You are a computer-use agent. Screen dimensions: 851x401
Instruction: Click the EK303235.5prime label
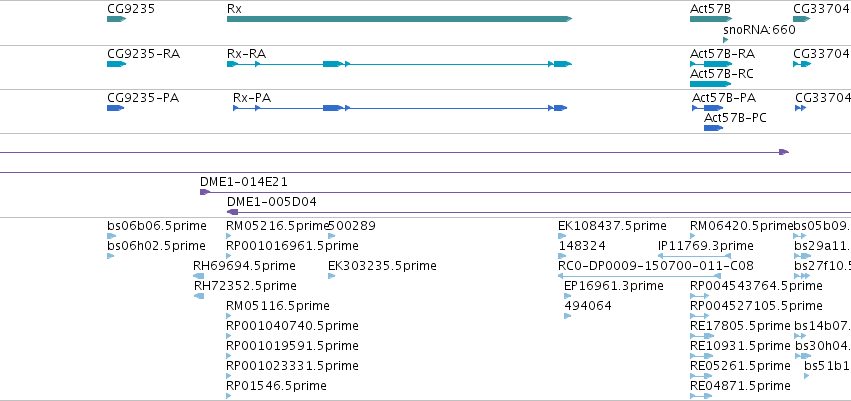tap(382, 266)
